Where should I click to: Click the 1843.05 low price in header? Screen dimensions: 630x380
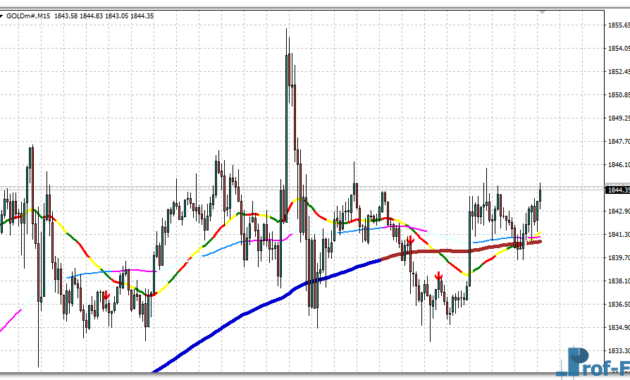[117, 16]
